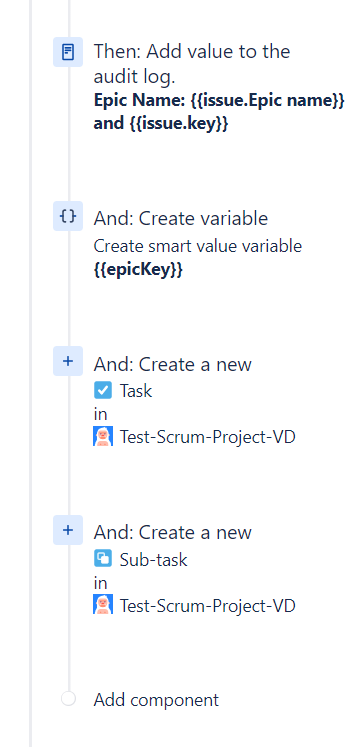Click project avatar under the Task action

103,436
